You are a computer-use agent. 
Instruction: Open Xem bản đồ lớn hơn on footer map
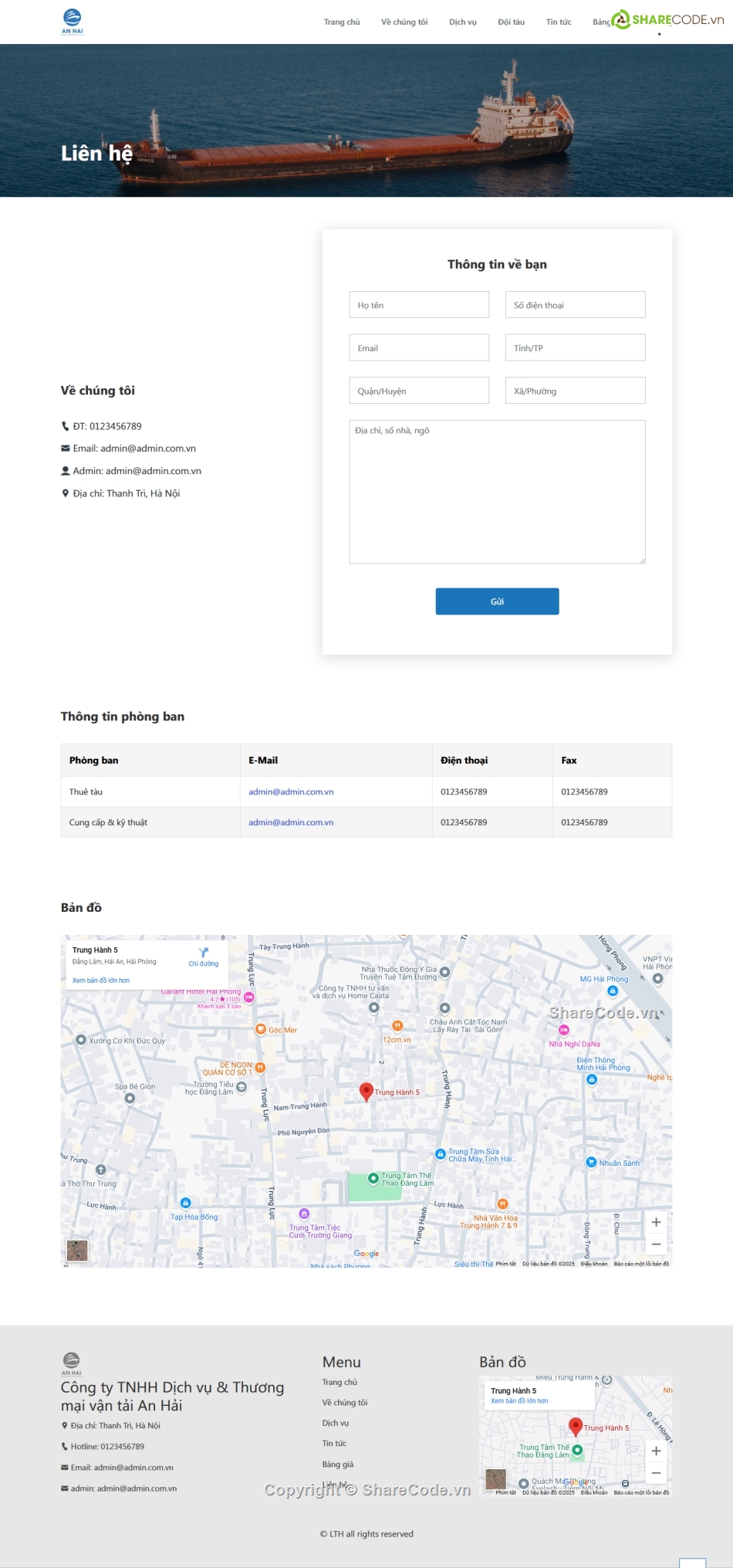(x=519, y=1400)
